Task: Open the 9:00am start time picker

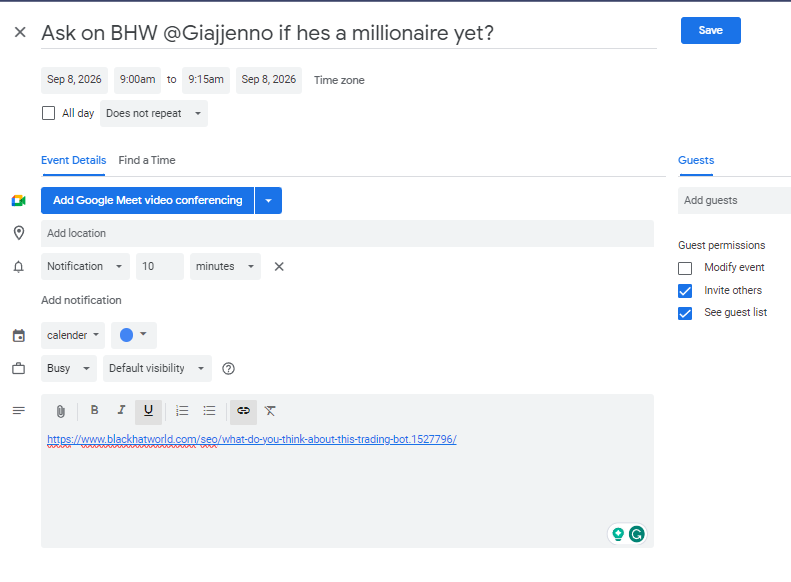Action: pos(137,80)
